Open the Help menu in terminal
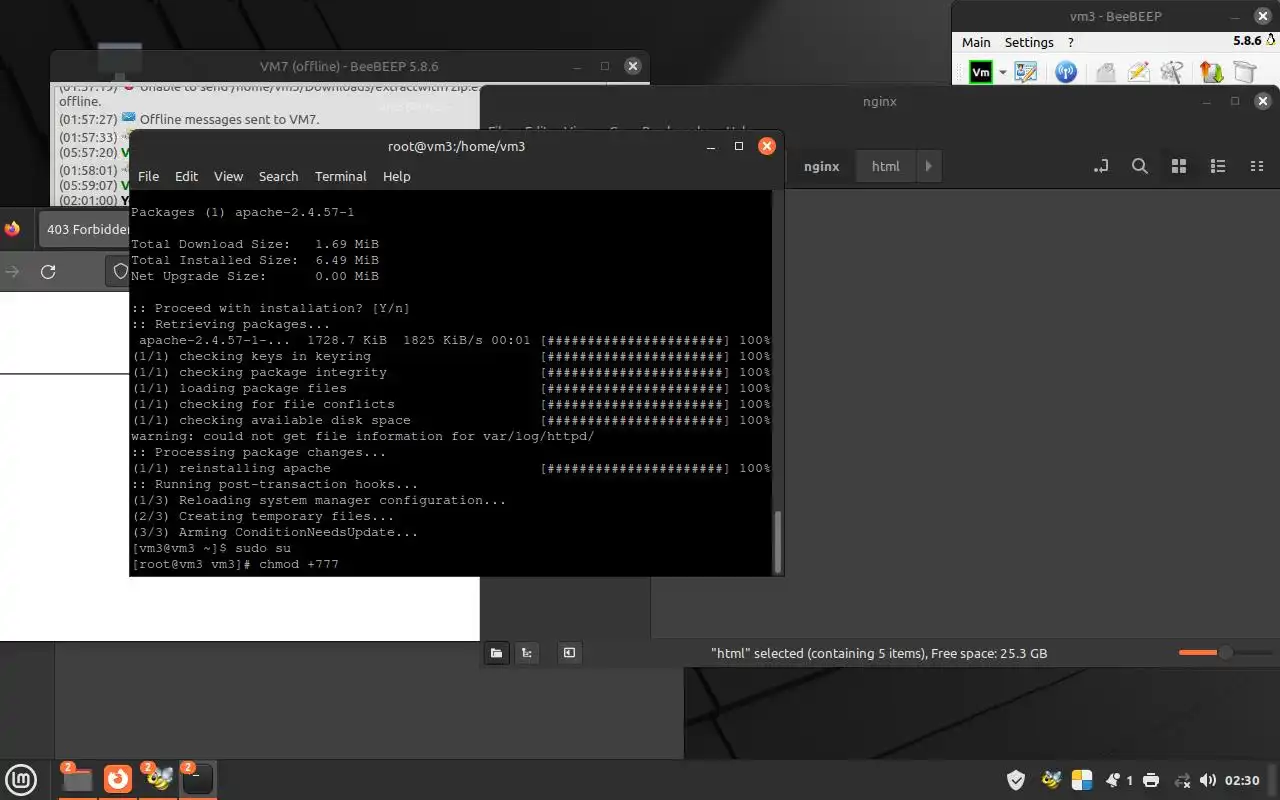Viewport: 1280px width, 800px height. [x=397, y=176]
